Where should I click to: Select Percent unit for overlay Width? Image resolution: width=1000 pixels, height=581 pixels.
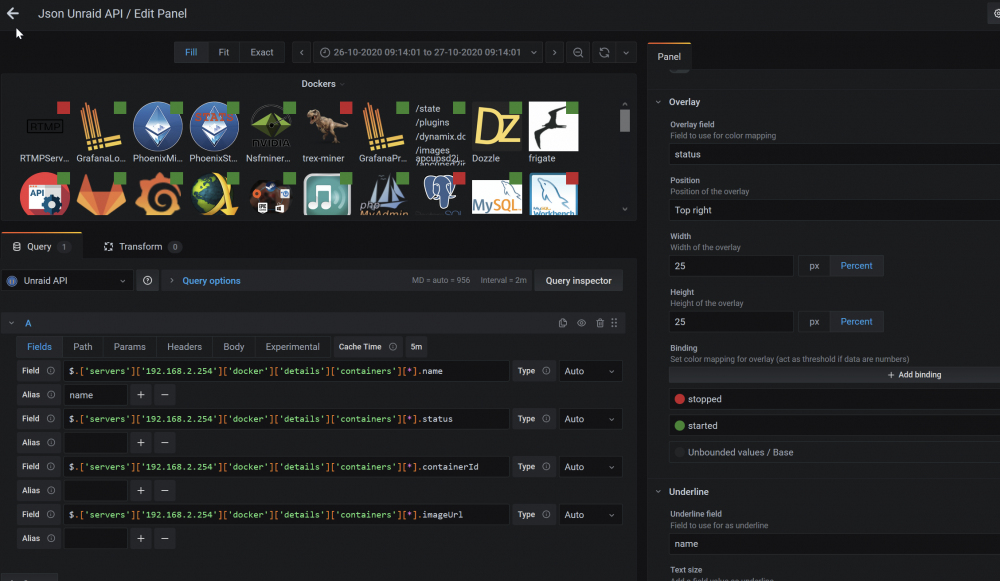coord(856,266)
